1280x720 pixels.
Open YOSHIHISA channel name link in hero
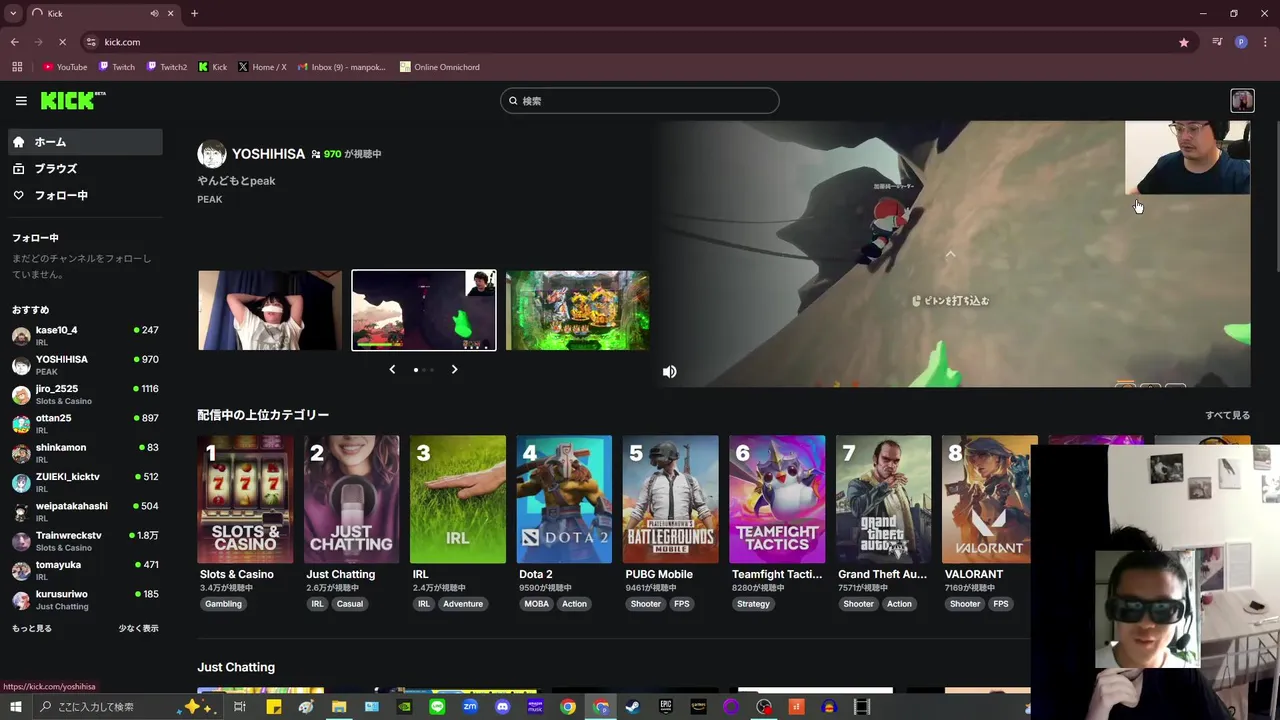(268, 154)
